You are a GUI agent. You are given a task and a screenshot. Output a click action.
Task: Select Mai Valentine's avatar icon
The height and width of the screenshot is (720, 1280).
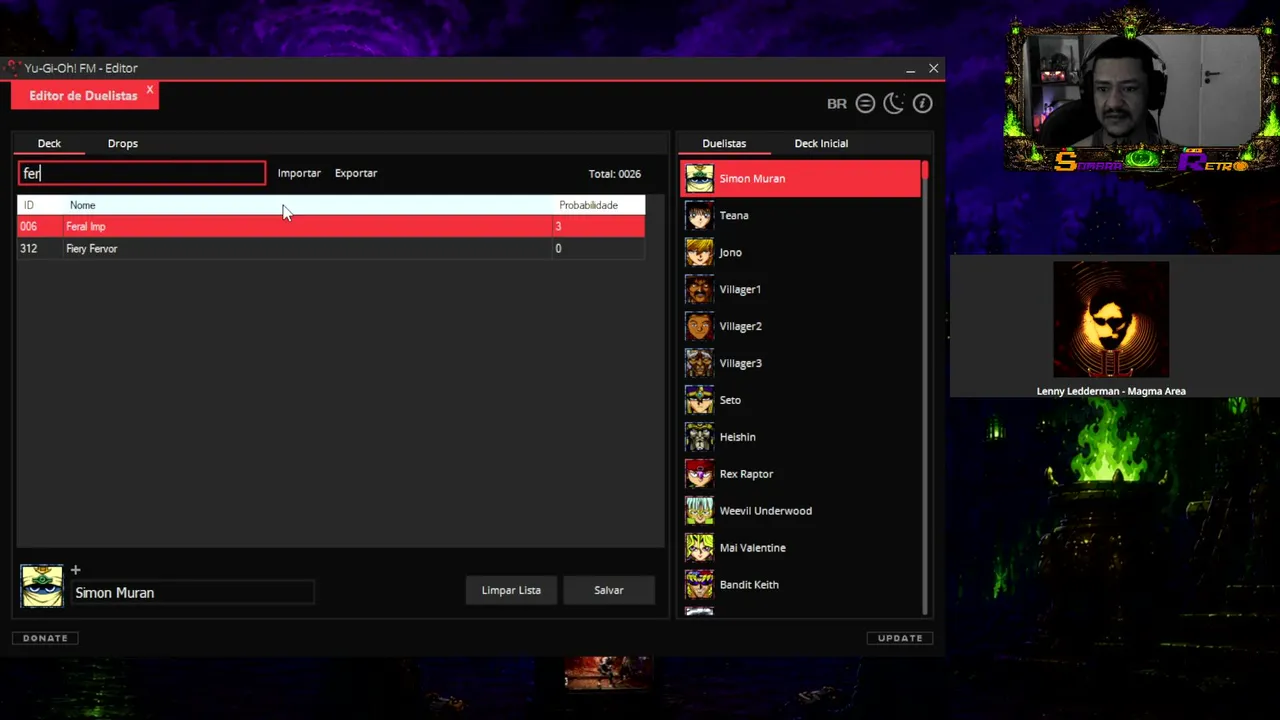tap(699, 548)
